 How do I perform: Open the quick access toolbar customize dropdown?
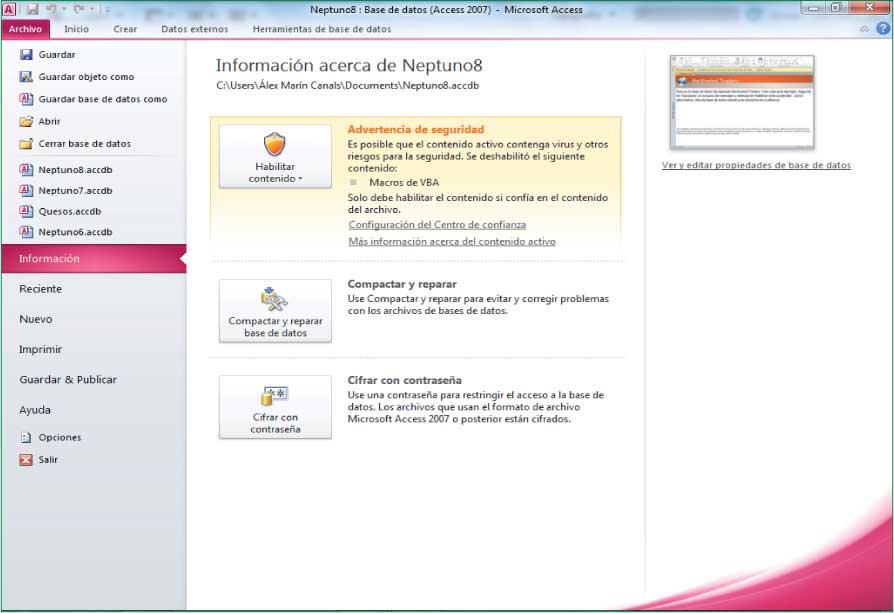pos(107,9)
